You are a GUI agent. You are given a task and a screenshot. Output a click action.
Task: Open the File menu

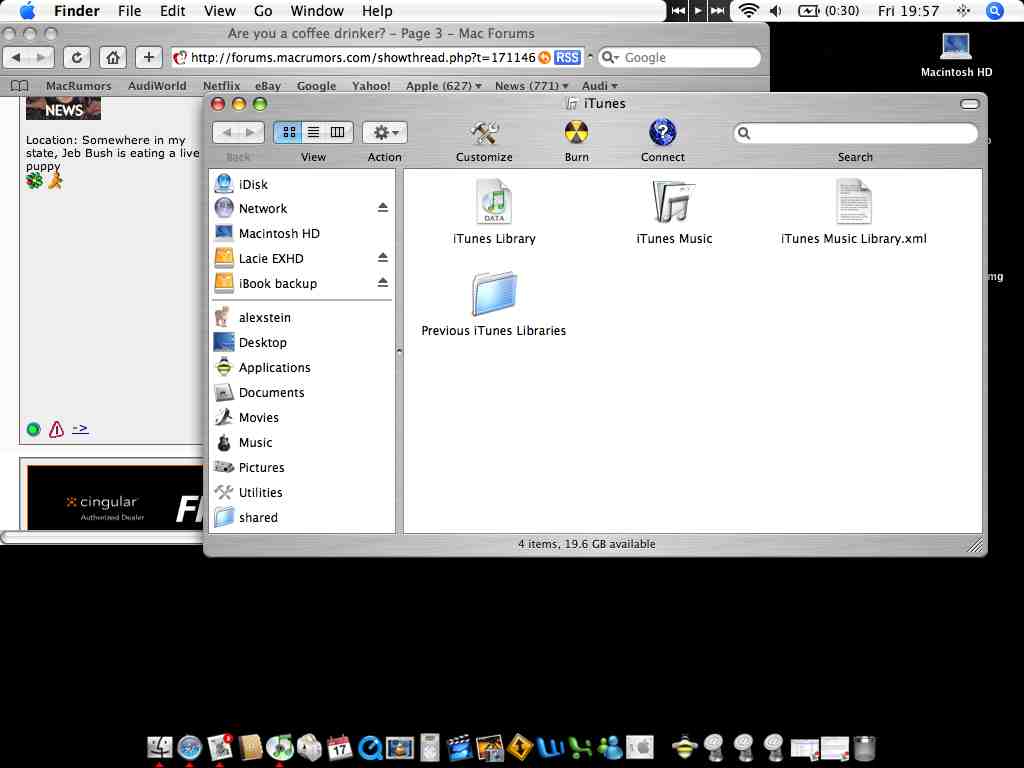pyautogui.click(x=129, y=10)
